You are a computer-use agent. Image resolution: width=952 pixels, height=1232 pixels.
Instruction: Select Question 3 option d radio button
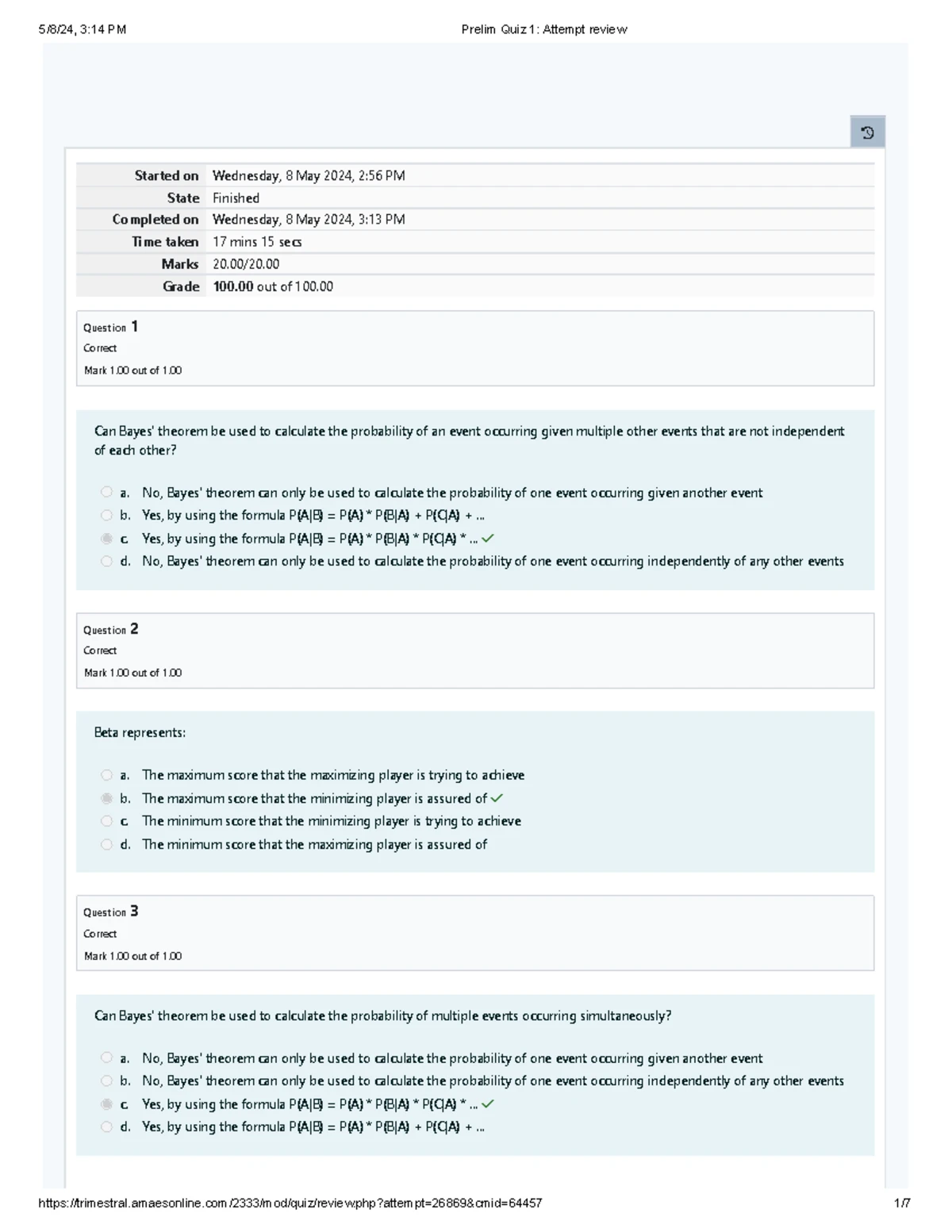[x=106, y=1127]
